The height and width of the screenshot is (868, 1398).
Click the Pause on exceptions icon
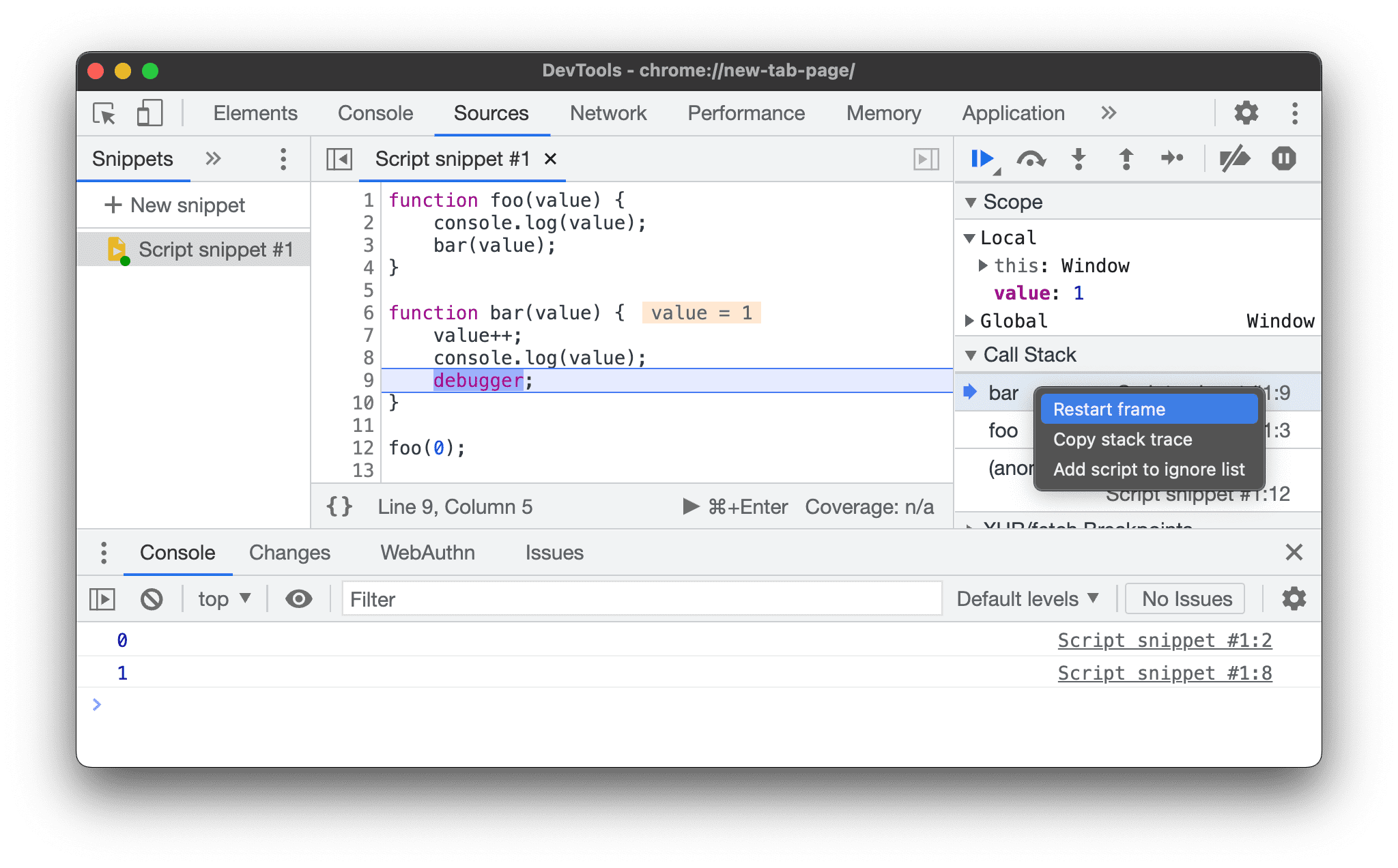(x=1284, y=159)
